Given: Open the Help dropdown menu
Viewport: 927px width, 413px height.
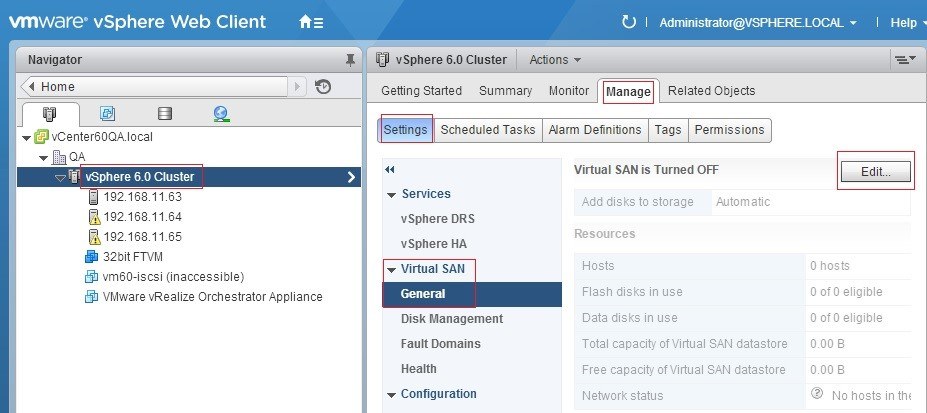Looking at the screenshot, I should pyautogui.click(x=907, y=22).
